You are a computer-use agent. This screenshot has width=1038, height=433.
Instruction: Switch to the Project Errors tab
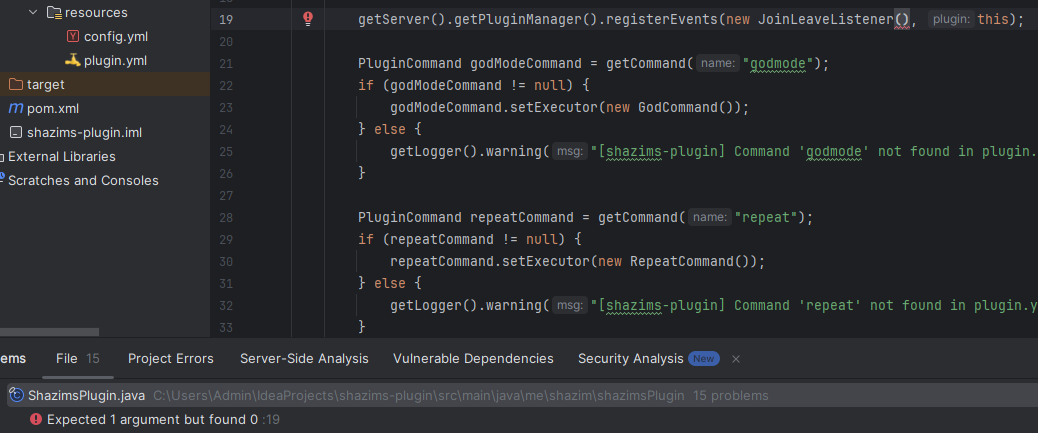[170, 358]
